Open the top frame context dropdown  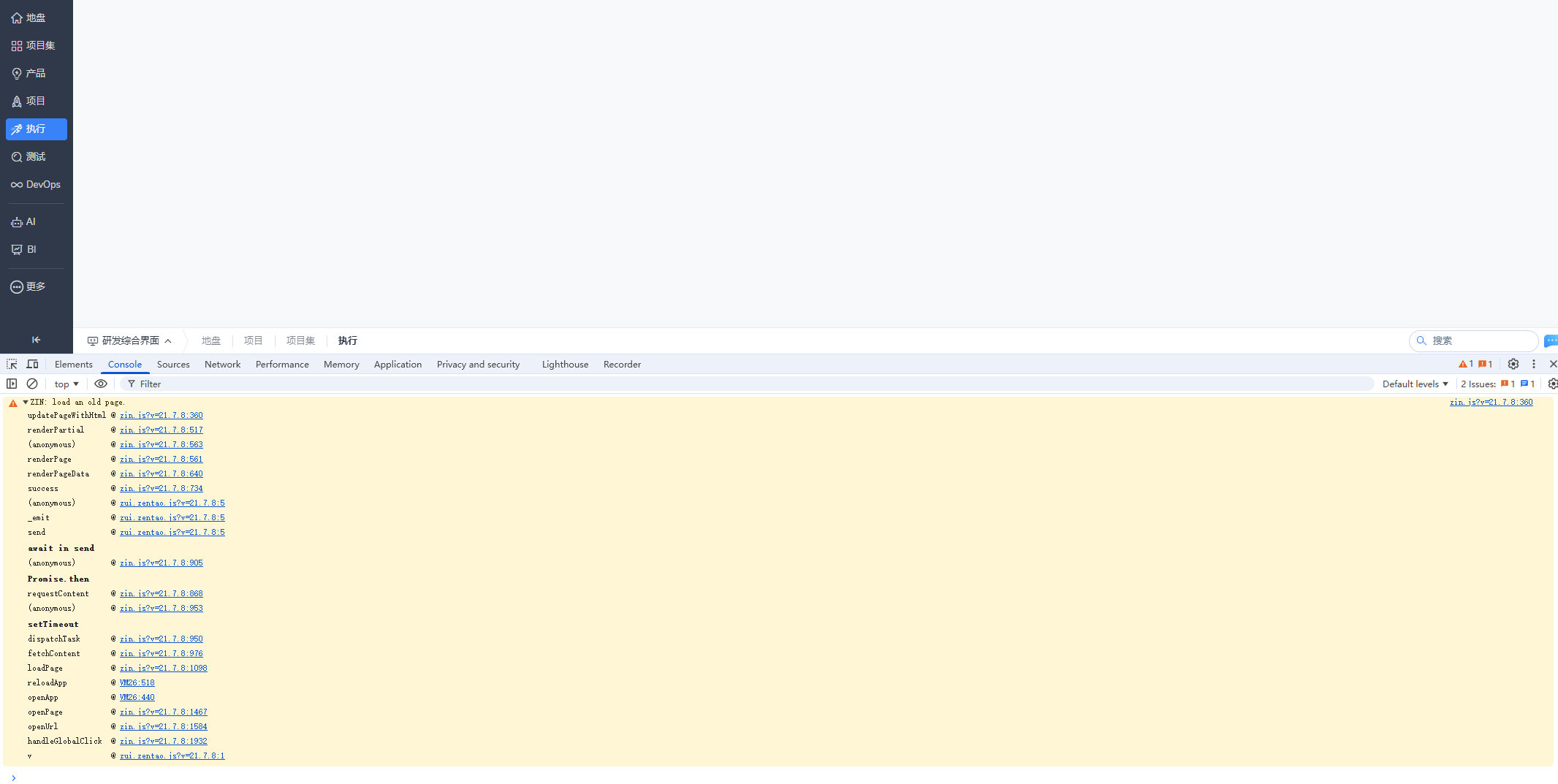[65, 384]
